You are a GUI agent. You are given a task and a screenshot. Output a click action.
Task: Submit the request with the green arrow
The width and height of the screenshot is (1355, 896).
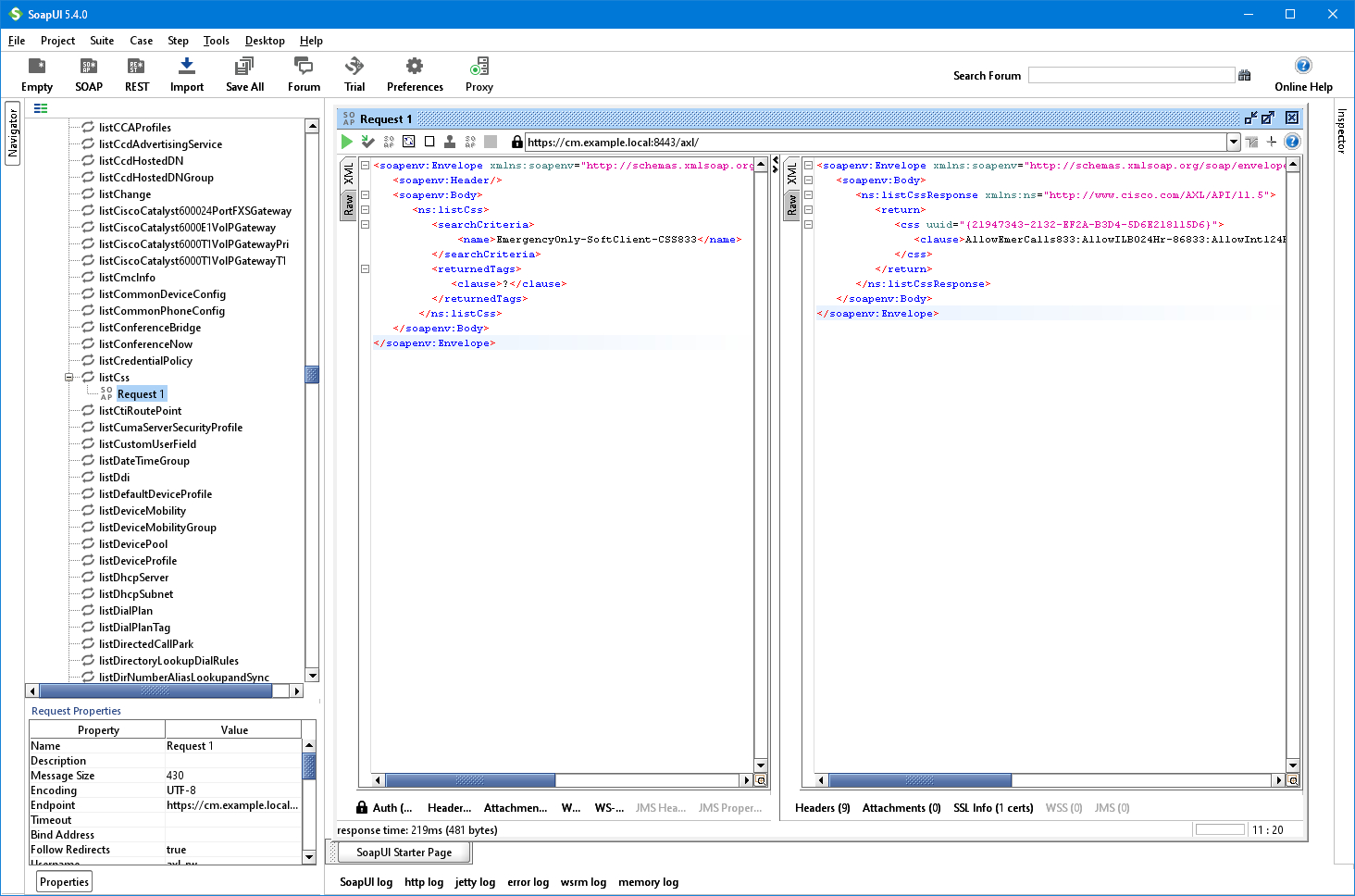pos(346,141)
